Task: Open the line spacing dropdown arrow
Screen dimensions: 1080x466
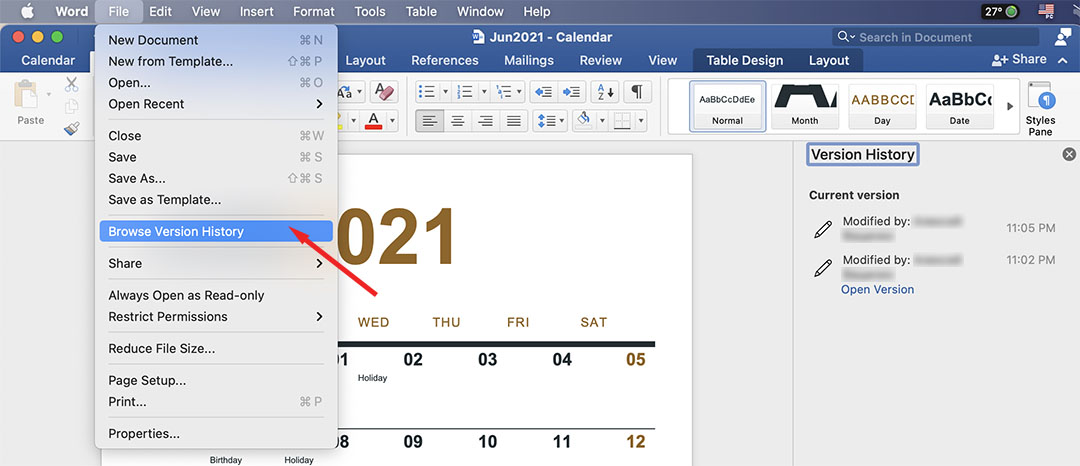Action: (563, 121)
